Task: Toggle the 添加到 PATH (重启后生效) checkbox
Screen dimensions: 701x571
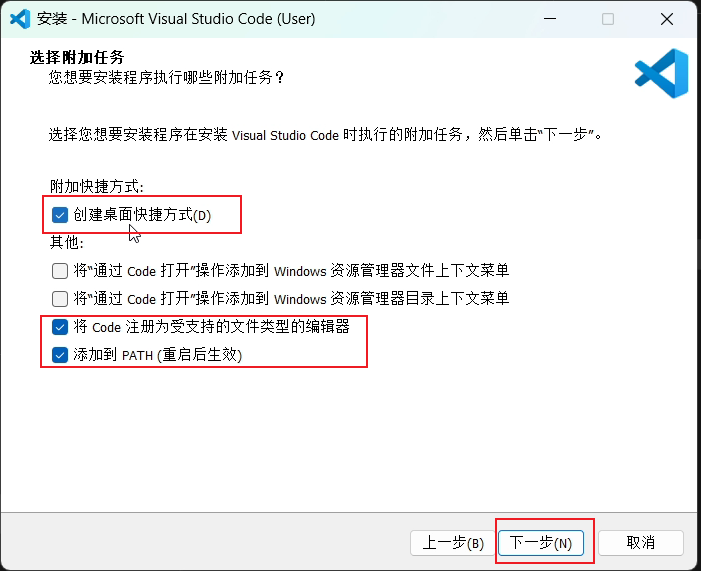Action: click(59, 355)
